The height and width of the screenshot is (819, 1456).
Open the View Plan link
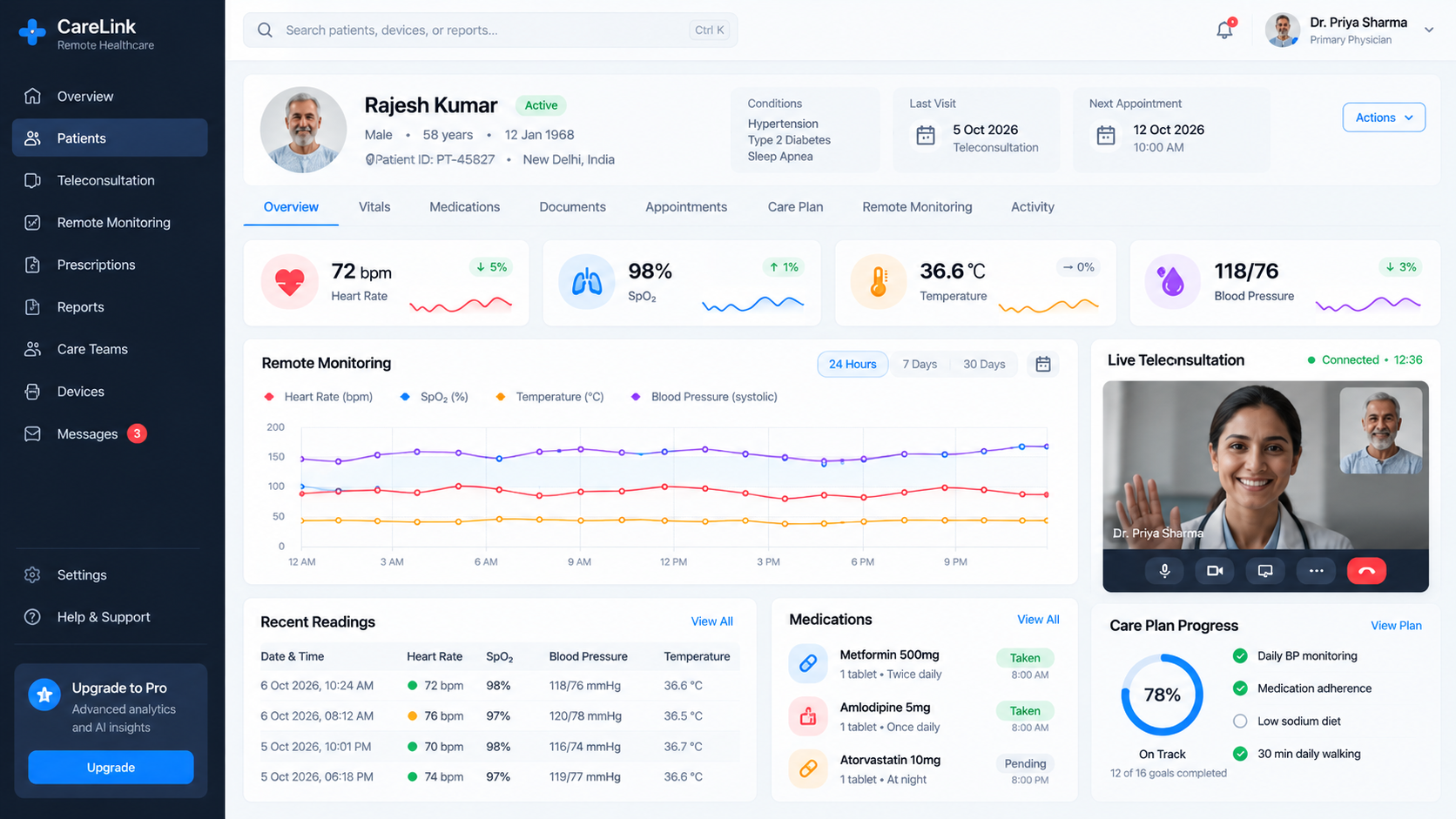tap(1396, 626)
